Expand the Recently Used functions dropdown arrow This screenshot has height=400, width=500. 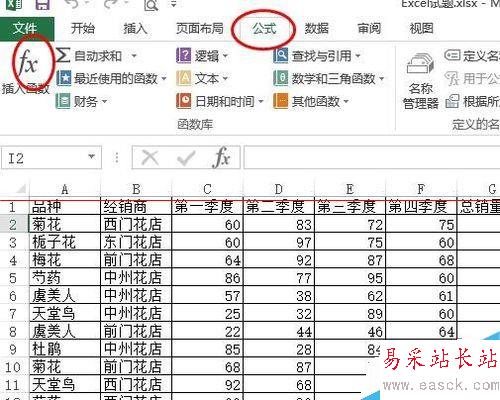pyautogui.click(x=164, y=79)
